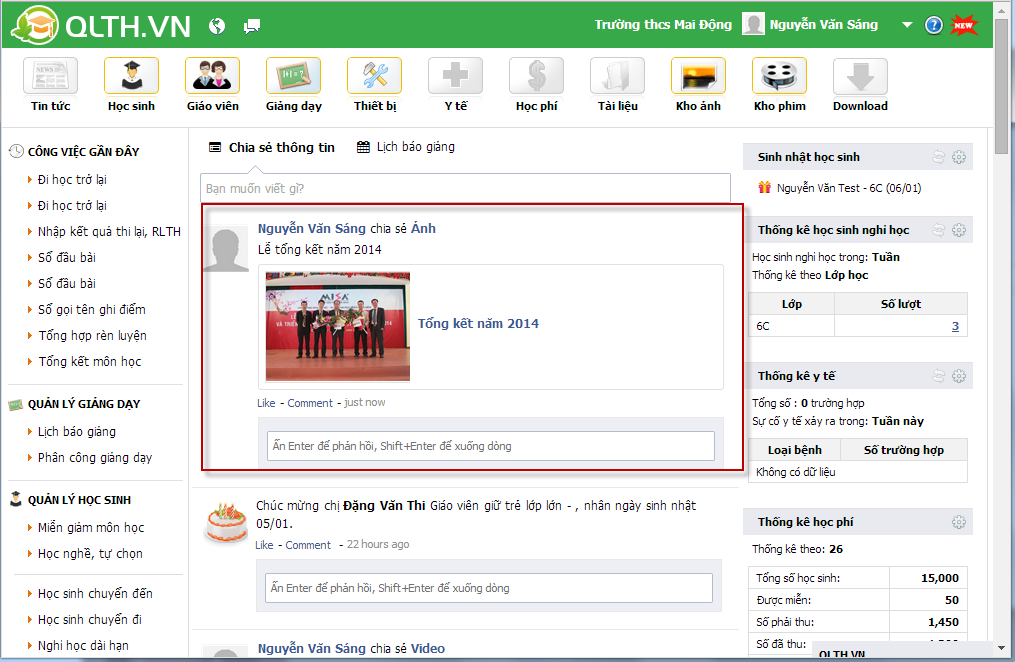The image size is (1015, 662).
Task: Open Nhập kết quả thi lại, RLTH
Action: click(109, 232)
